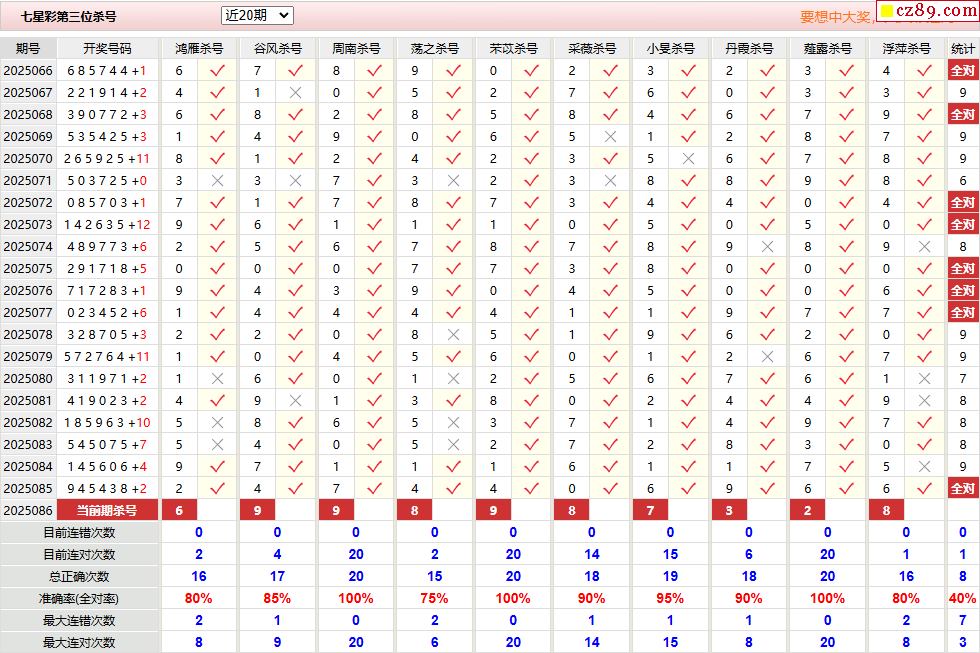Click the 95% accuracy value for 小旻
980x653 pixels.
(670, 599)
